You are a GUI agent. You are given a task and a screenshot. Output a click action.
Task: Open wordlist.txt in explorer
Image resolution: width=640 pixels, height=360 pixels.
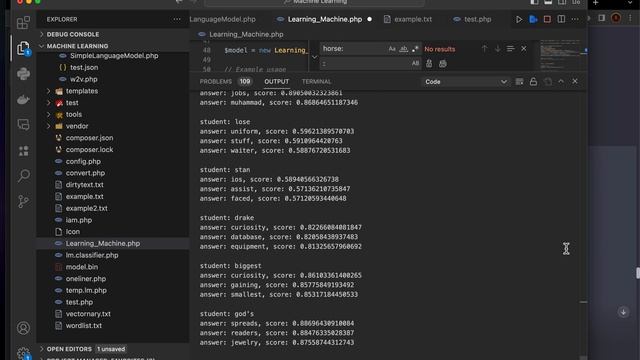(x=84, y=326)
